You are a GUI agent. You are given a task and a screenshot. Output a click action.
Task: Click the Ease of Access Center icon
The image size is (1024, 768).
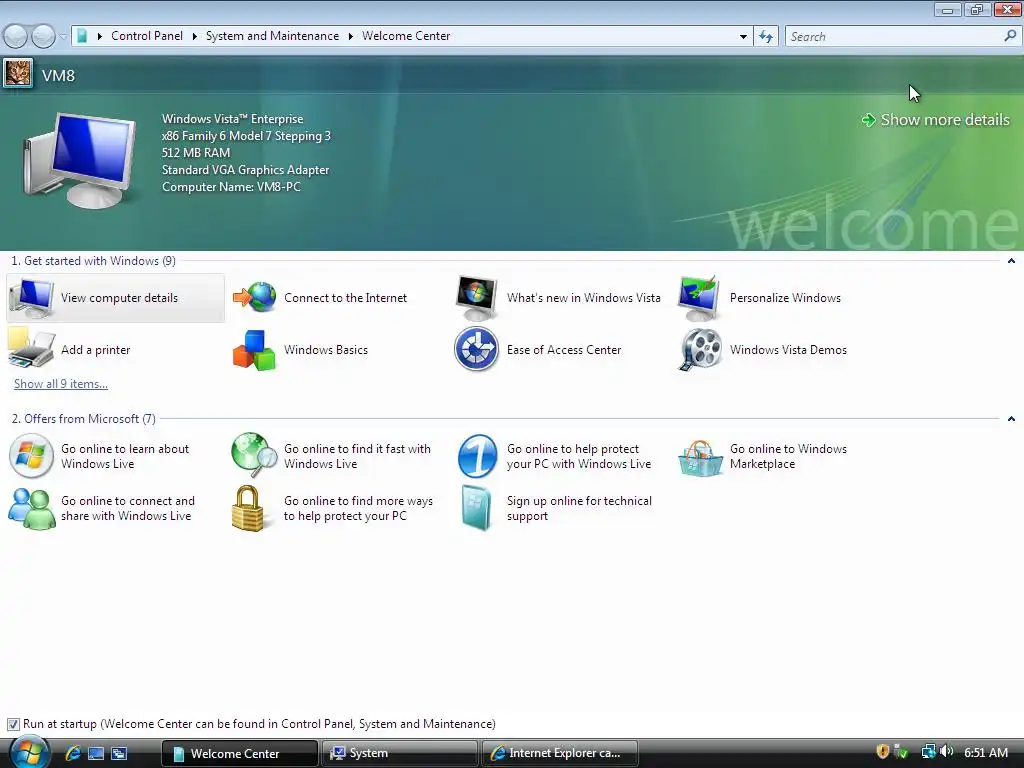tap(477, 349)
